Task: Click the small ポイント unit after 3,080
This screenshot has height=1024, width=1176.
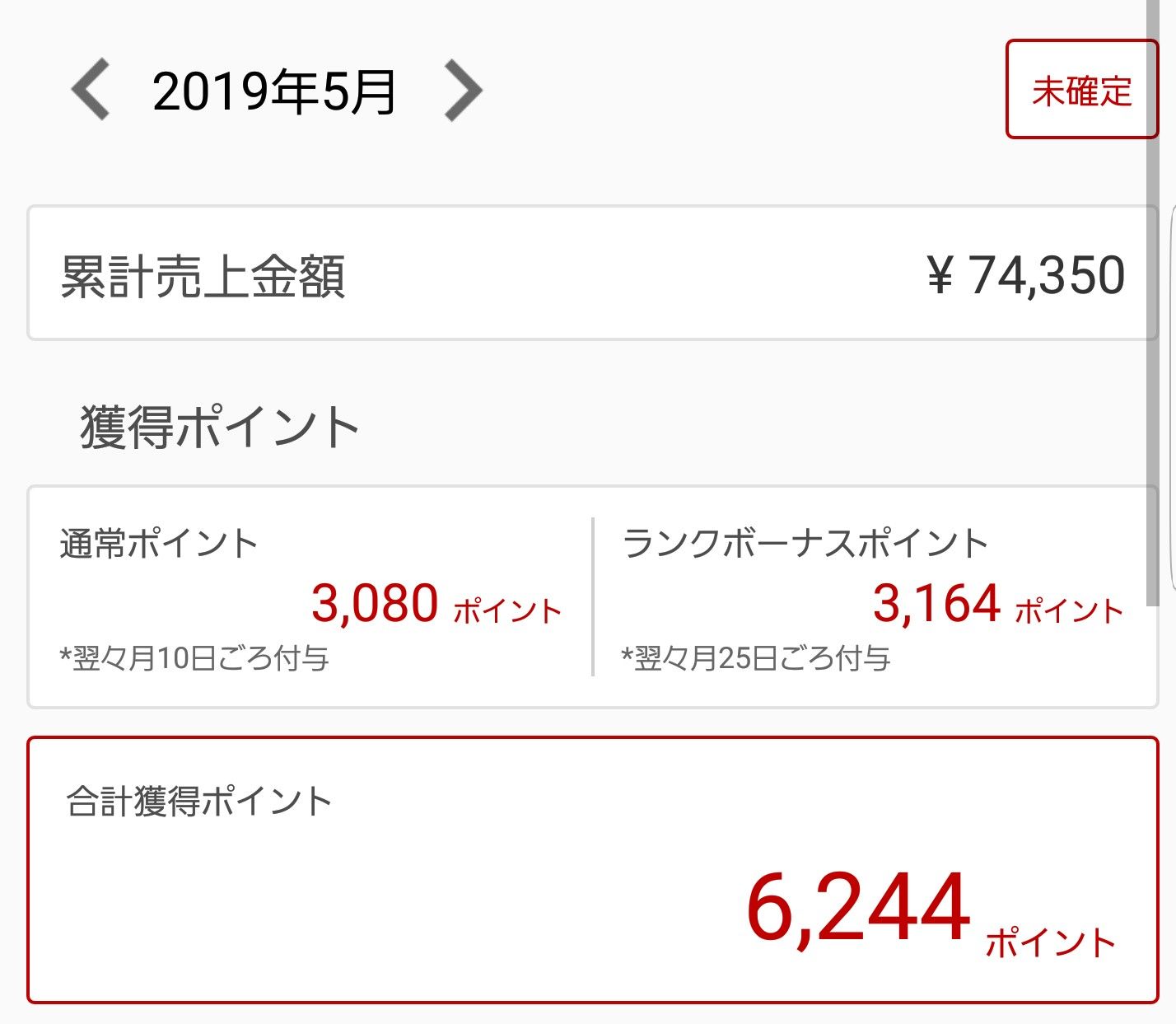Action: (507, 611)
